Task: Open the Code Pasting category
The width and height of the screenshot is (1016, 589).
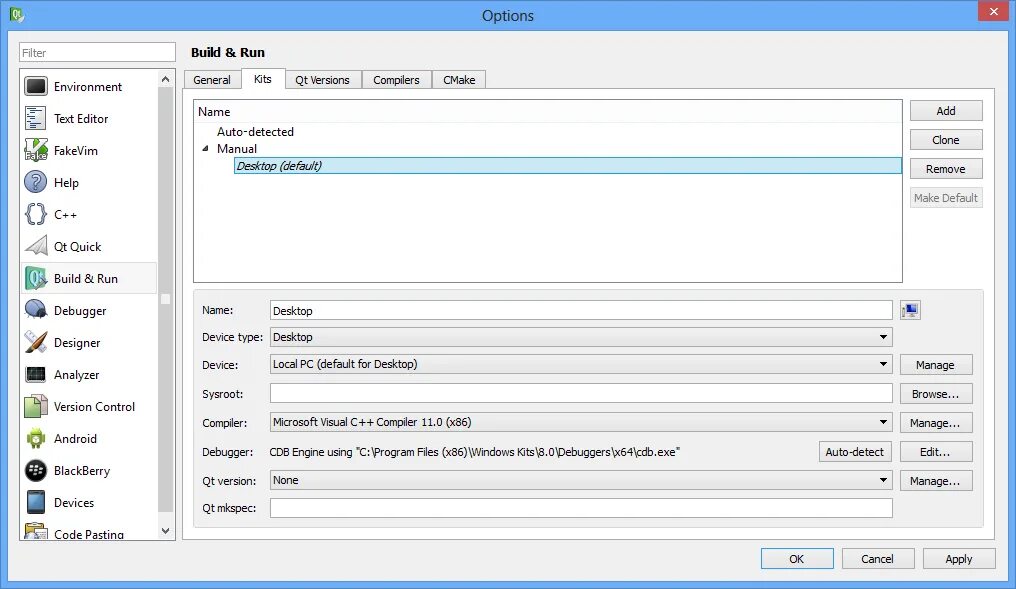Action: point(89,531)
